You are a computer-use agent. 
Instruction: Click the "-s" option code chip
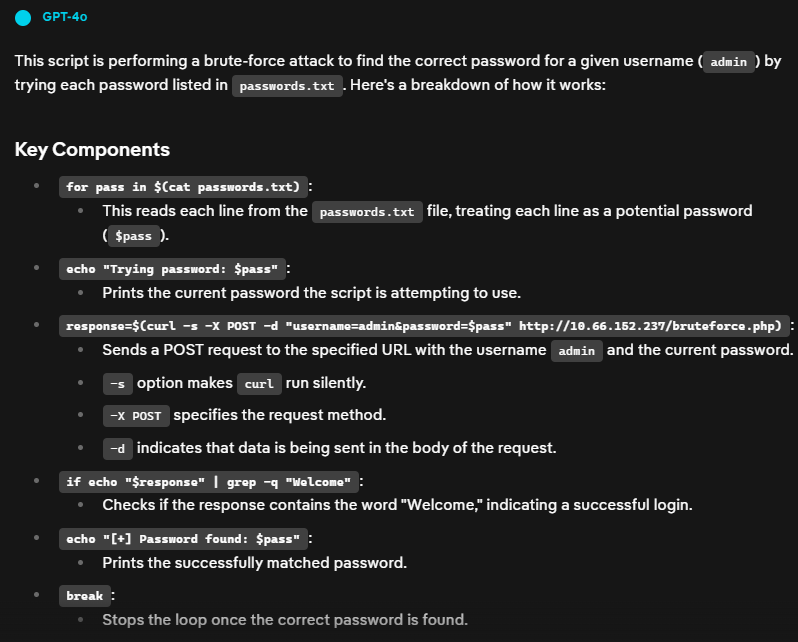point(117,384)
